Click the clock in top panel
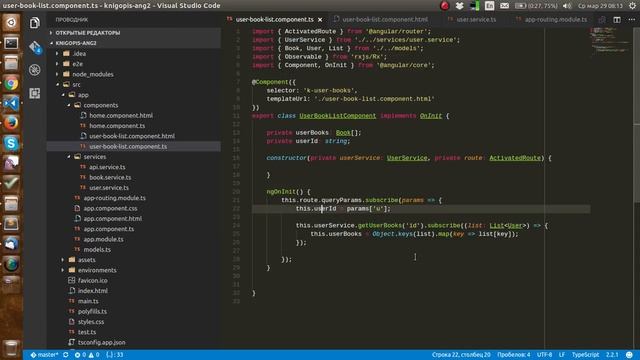 (600, 6)
